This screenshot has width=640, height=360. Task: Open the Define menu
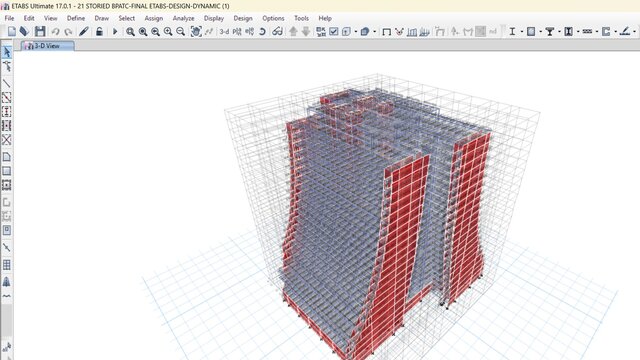click(76, 18)
